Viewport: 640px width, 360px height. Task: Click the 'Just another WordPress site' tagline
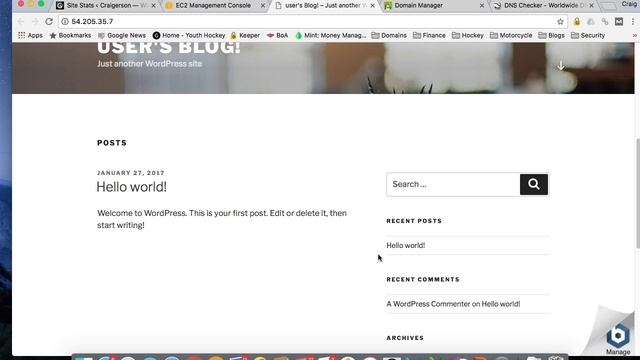tap(149, 64)
